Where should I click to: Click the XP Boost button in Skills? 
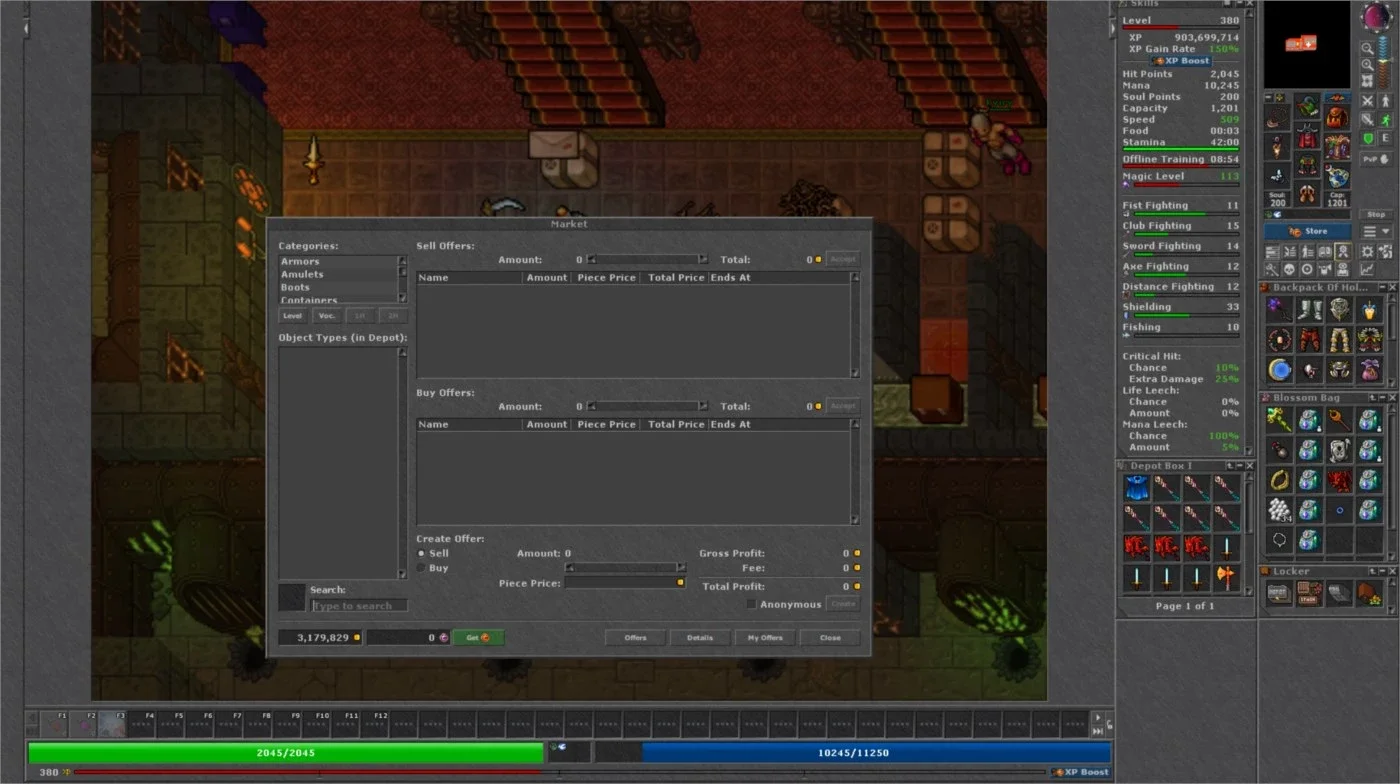click(1182, 61)
